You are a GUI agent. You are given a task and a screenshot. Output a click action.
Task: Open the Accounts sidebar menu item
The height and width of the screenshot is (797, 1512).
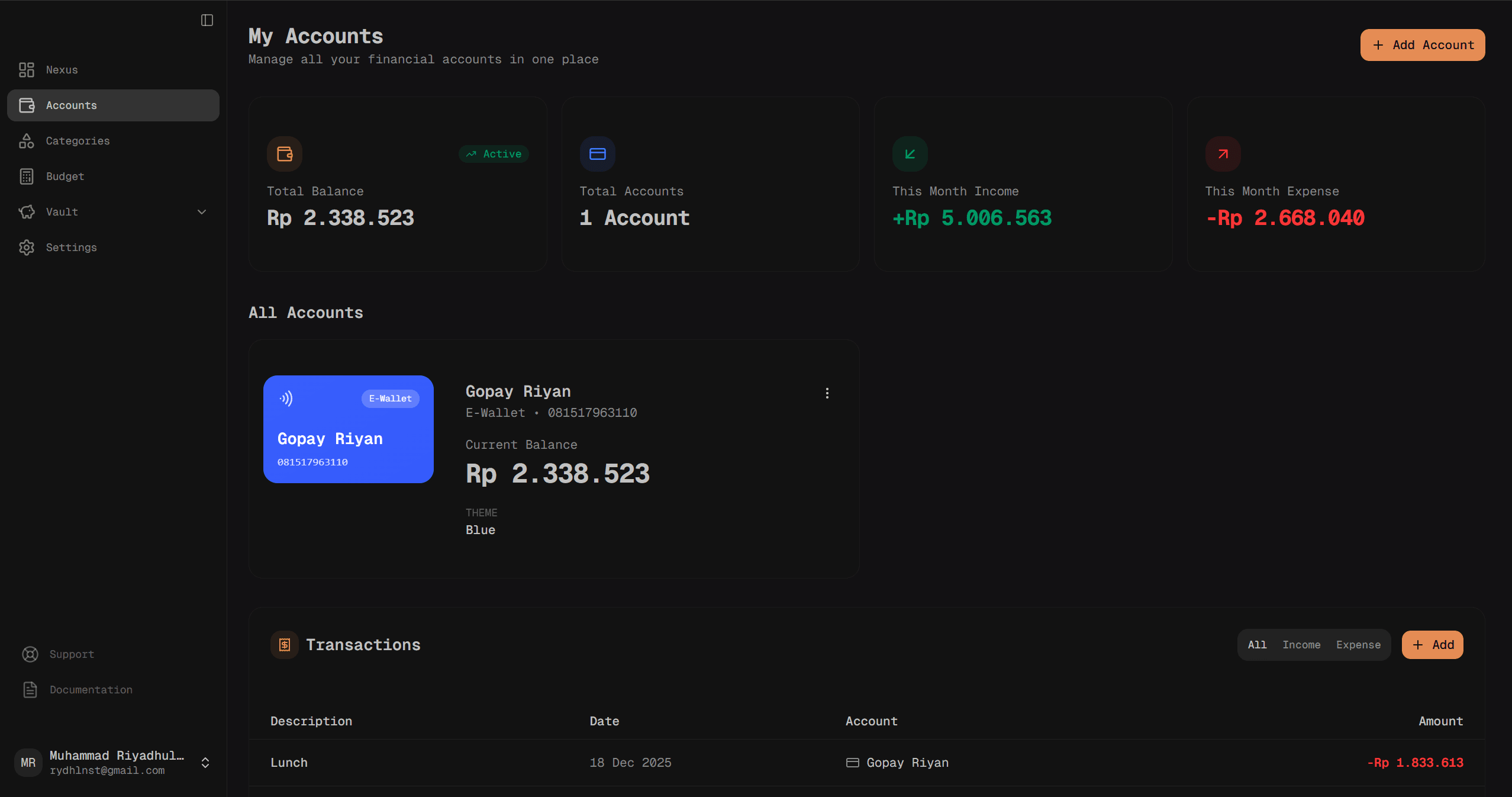pyautogui.click(x=113, y=105)
